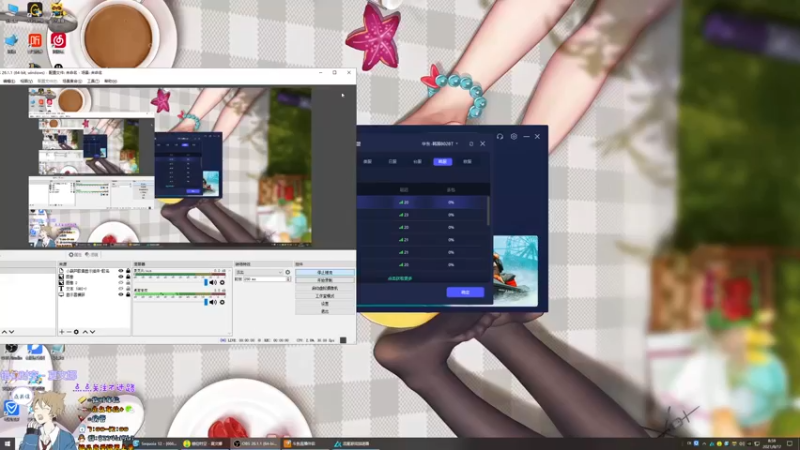The width and height of the screenshot is (800, 450).
Task: Show the hidden 文本 (GDI+) source
Action: [121, 289]
